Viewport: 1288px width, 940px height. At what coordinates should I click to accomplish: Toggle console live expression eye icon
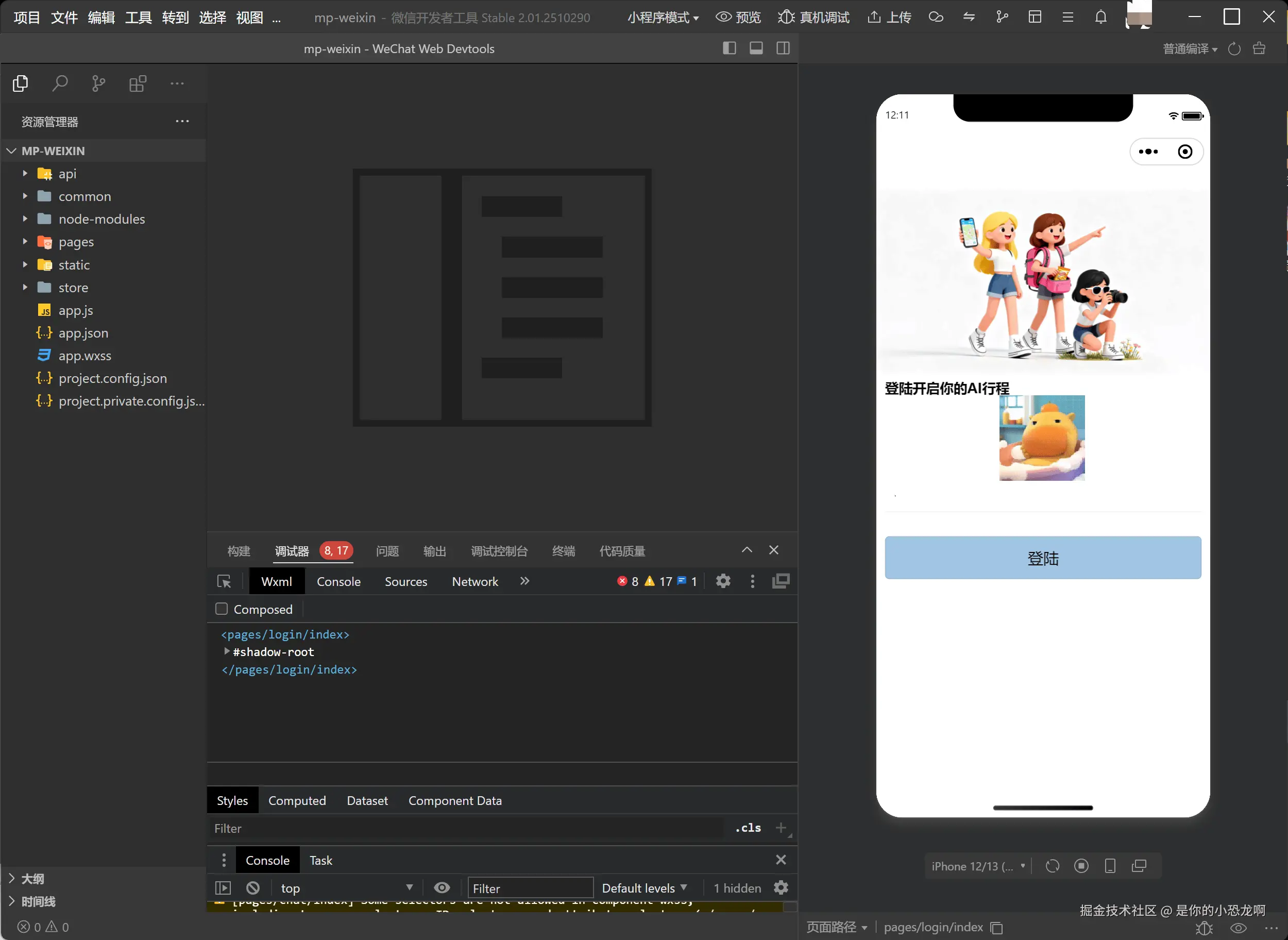pos(442,887)
